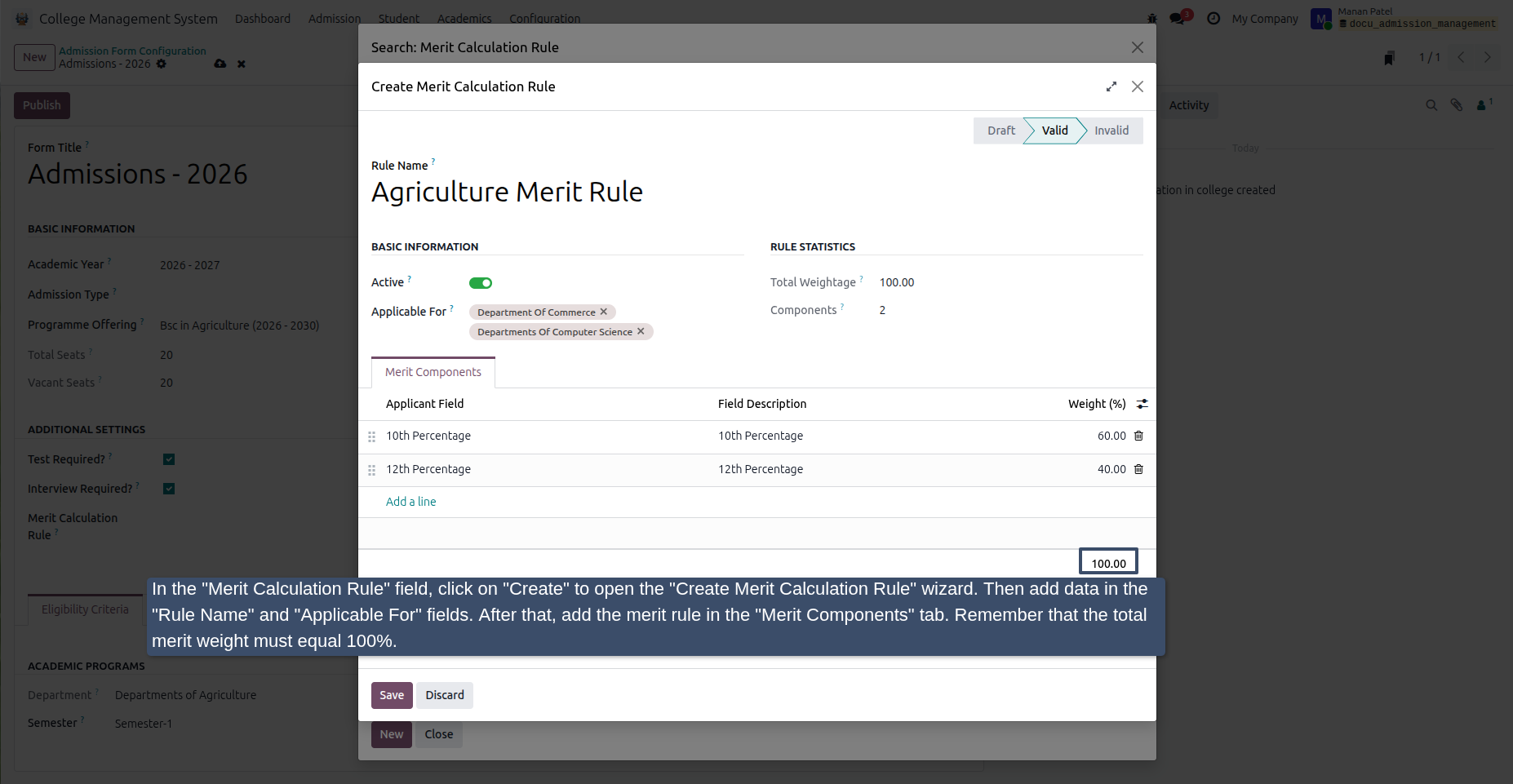Remove the Departments Of Computer Science tag
1513x784 pixels.
[x=641, y=331]
